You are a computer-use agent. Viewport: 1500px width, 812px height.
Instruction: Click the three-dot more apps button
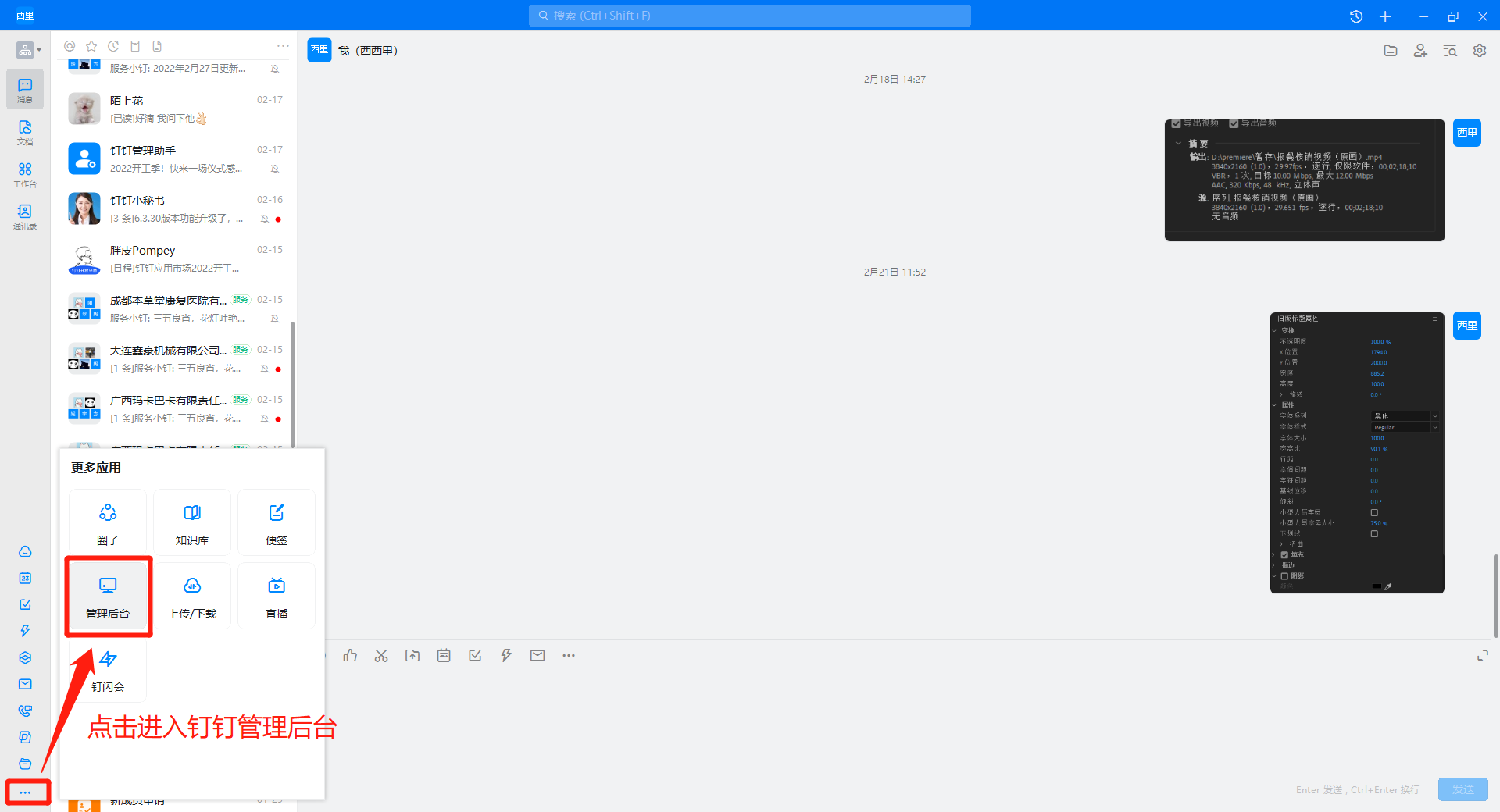(x=25, y=792)
